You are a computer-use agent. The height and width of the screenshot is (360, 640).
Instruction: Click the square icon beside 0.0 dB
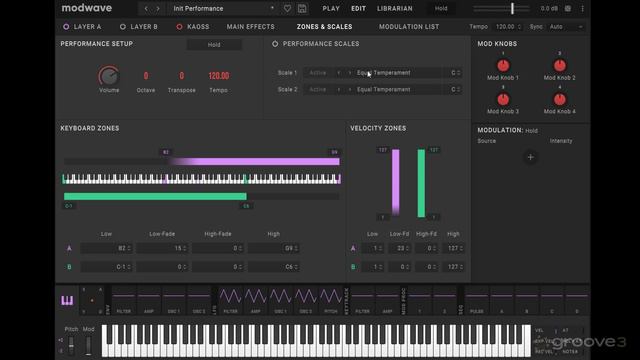[x=568, y=8]
